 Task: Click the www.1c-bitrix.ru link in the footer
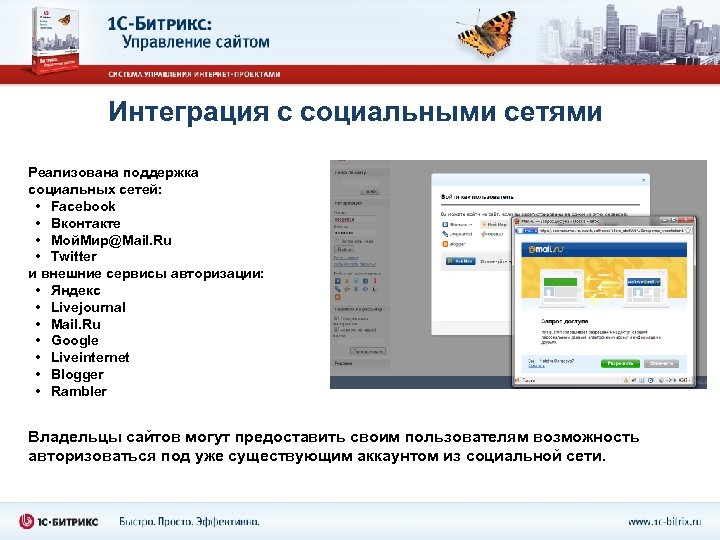point(664,522)
